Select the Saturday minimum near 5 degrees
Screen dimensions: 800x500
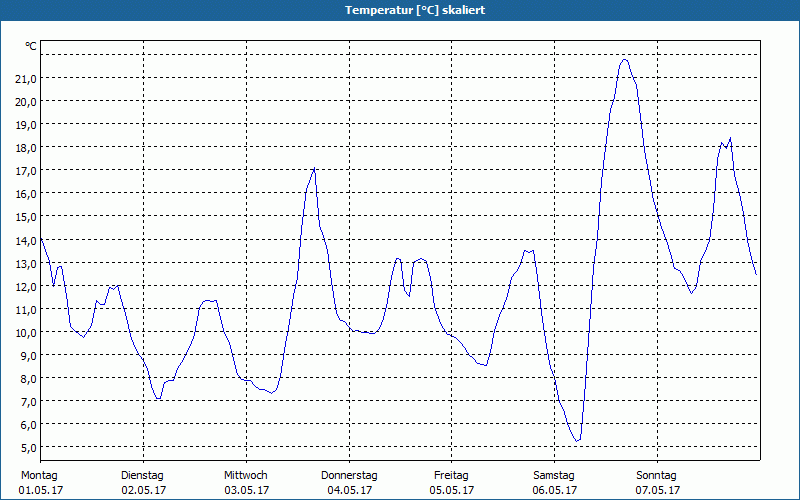click(577, 441)
